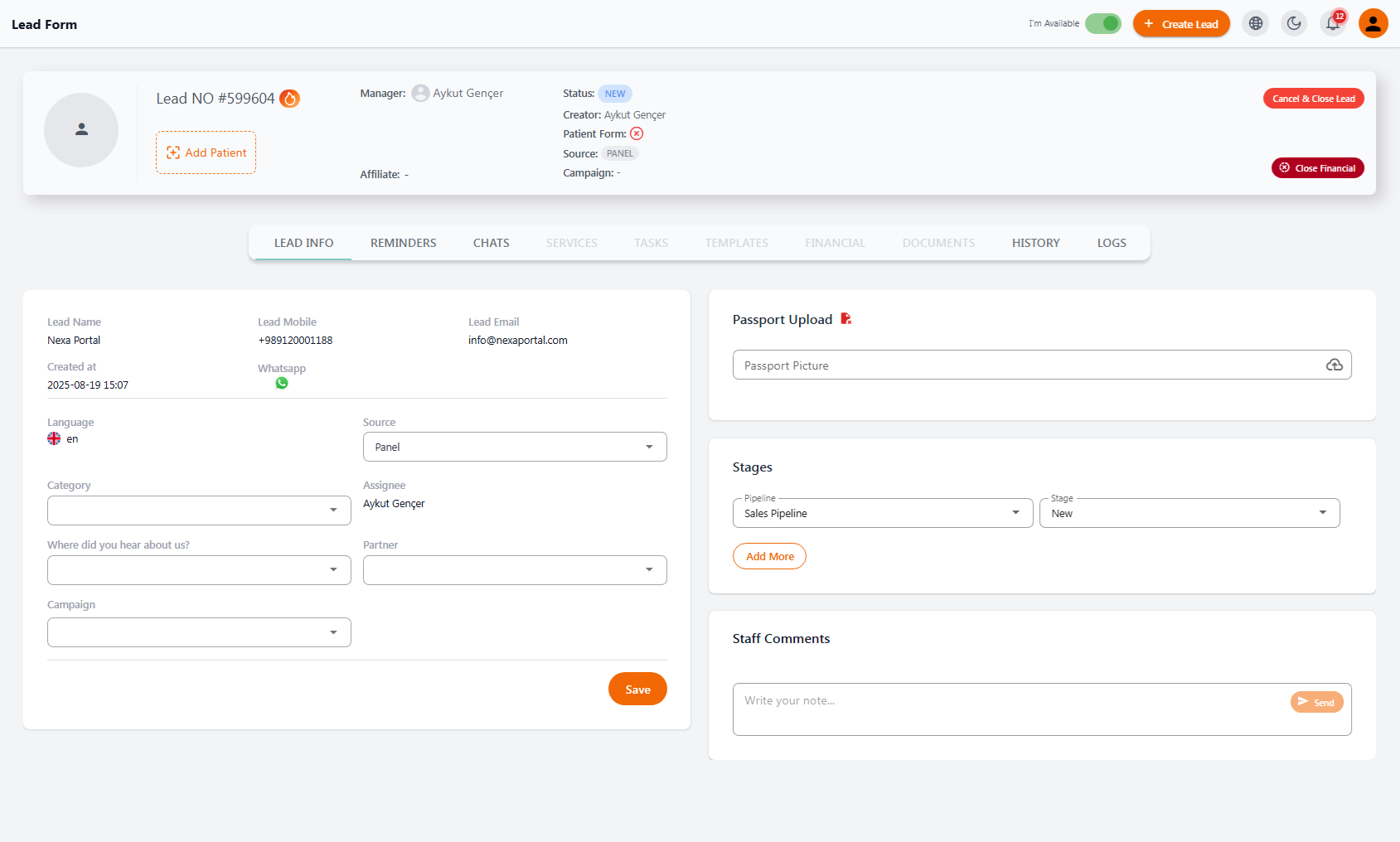Click the email info@nexaportal.com

(518, 341)
